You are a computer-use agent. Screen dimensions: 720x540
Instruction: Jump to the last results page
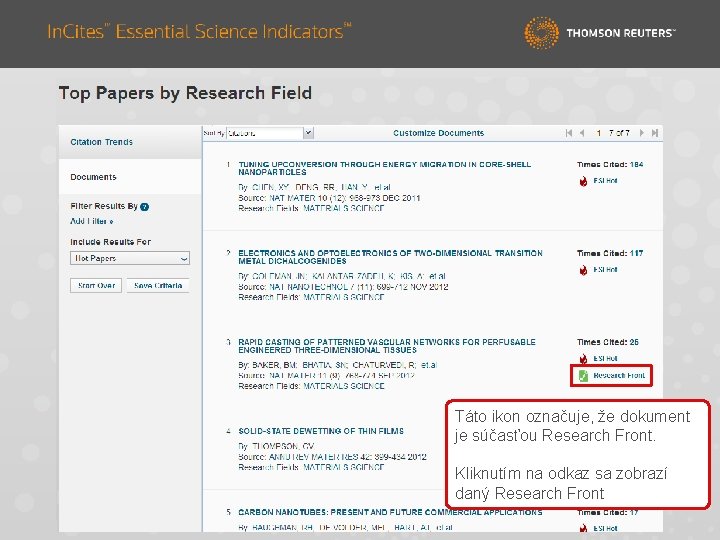(655, 133)
